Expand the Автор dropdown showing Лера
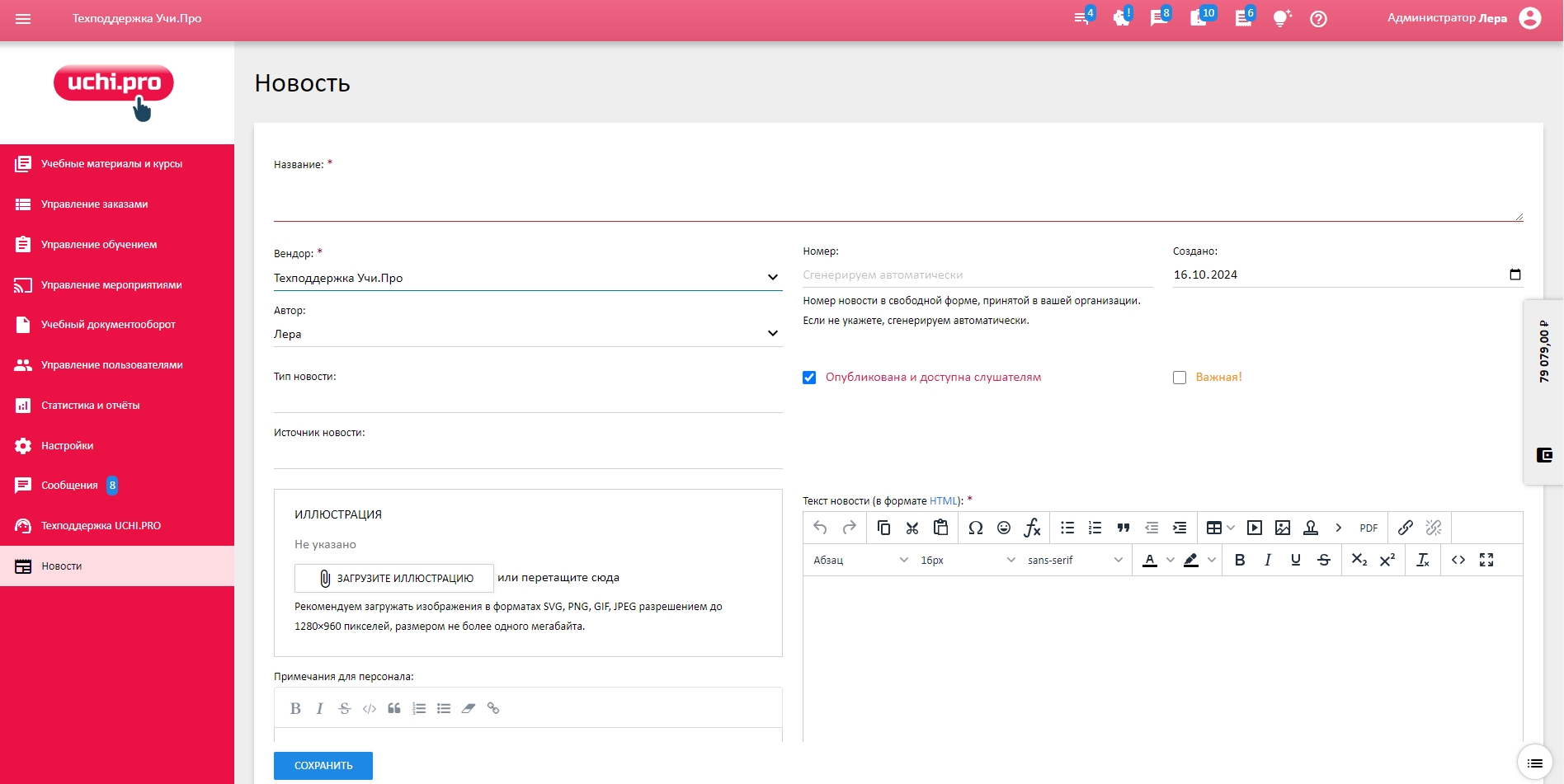This screenshot has height=784, width=1564. [x=528, y=334]
